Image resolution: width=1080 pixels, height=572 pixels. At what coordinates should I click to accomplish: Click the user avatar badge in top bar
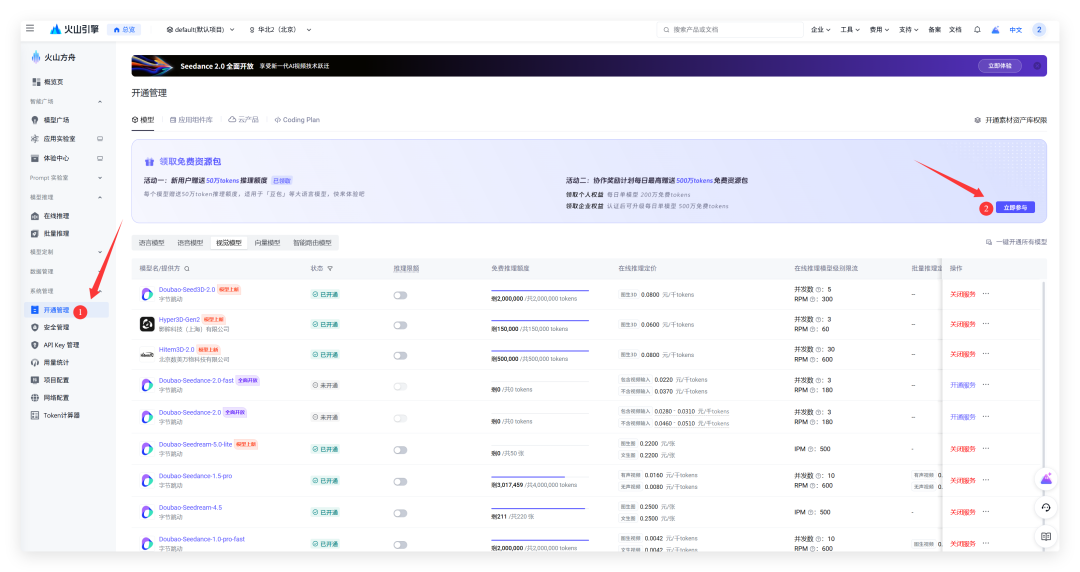(x=1039, y=30)
